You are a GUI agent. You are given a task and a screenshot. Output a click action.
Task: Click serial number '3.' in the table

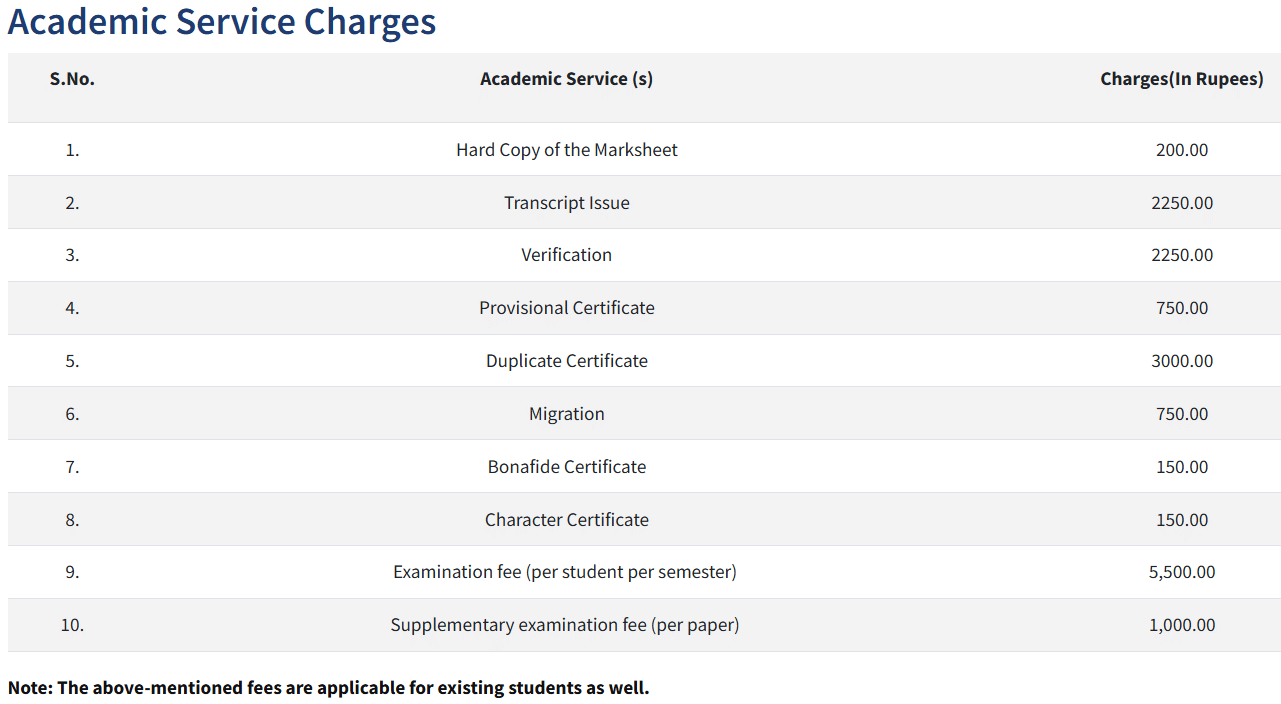pyautogui.click(x=72, y=255)
